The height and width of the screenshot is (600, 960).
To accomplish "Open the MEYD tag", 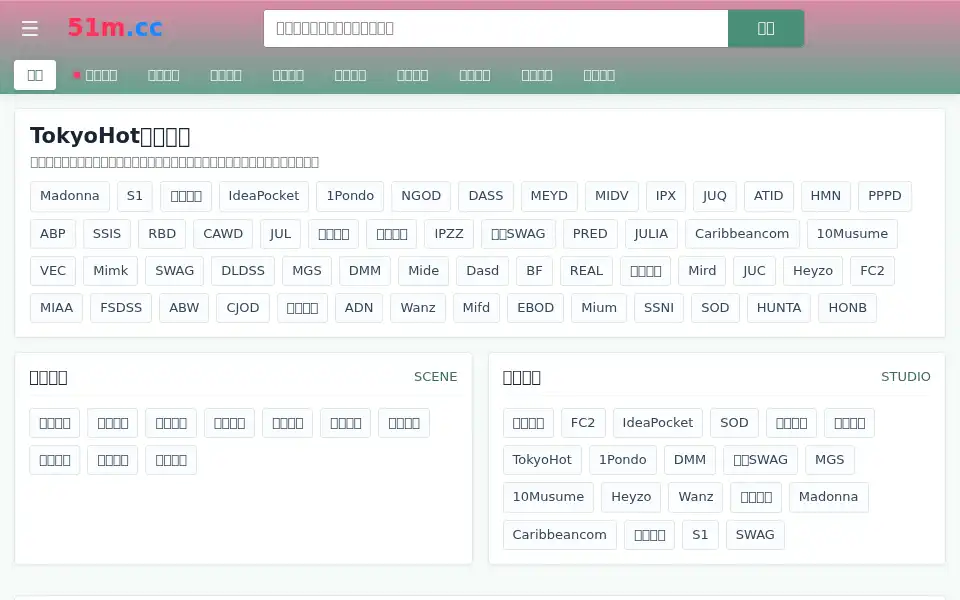I will coord(549,196).
